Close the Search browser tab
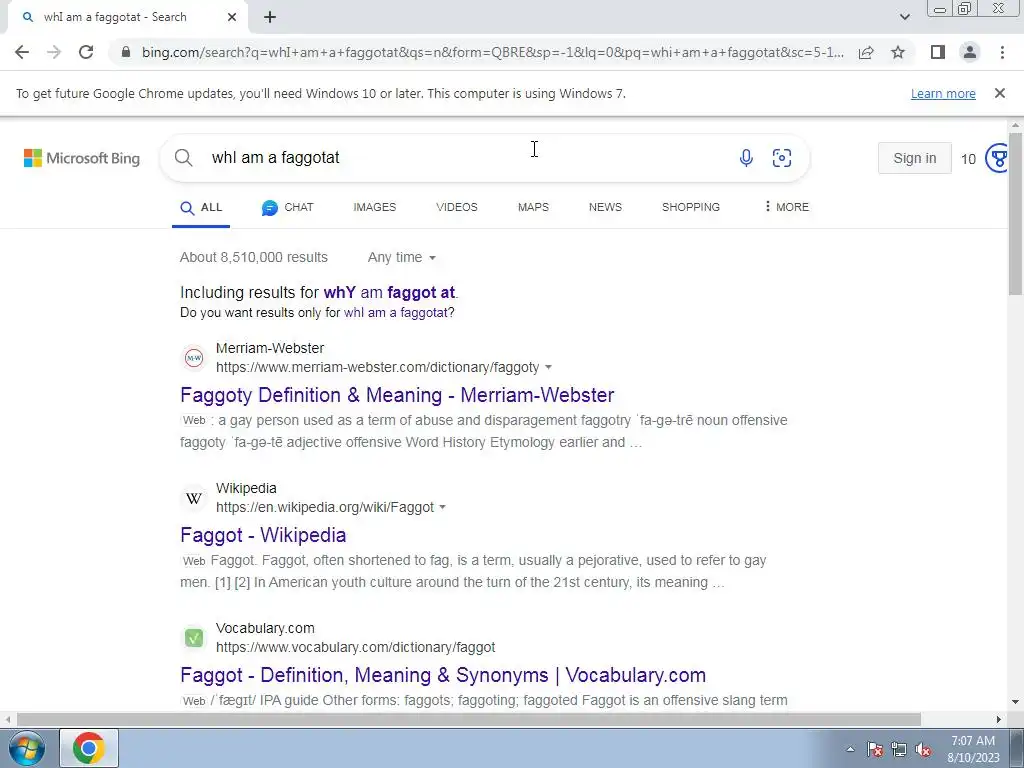The image size is (1024, 768). coord(232,17)
